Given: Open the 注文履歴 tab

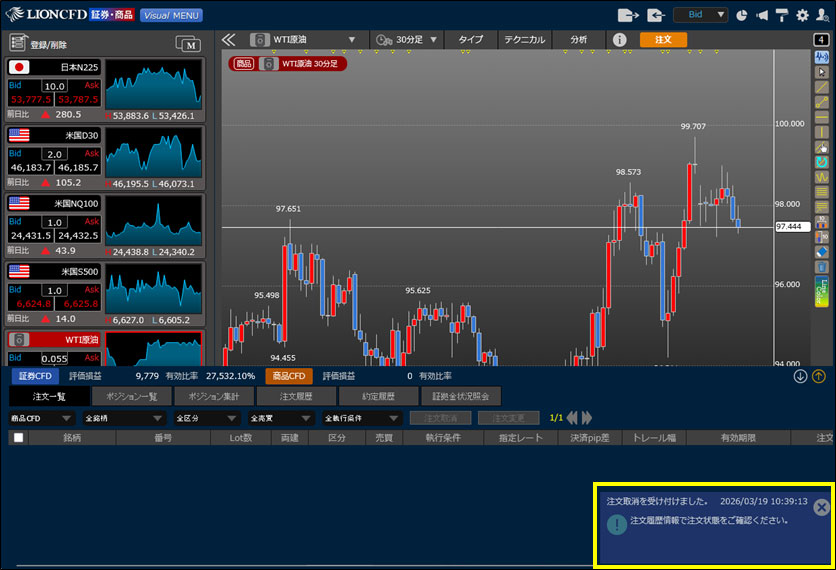Looking at the screenshot, I should coord(296,397).
